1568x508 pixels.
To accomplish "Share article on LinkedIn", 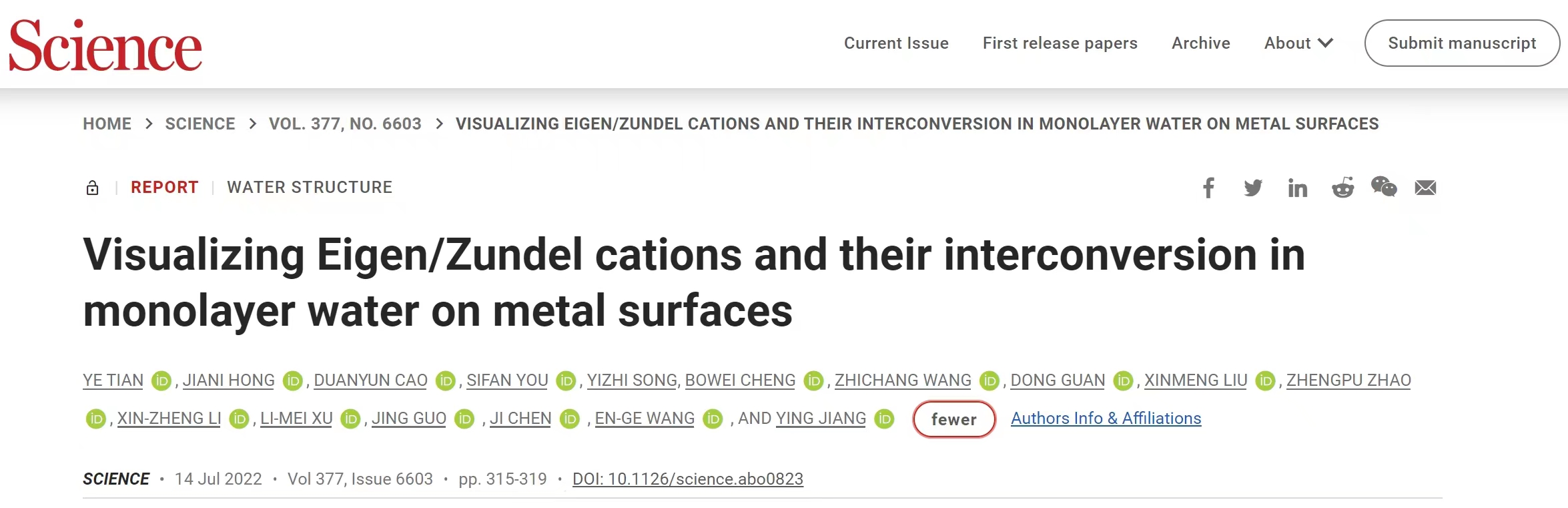I will pos(1298,188).
